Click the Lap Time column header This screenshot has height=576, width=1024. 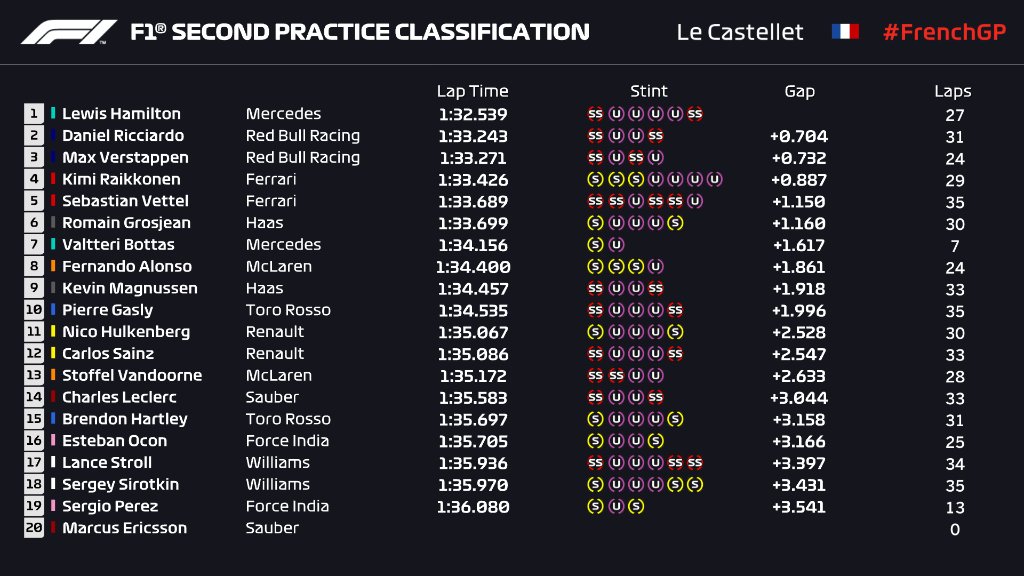pos(472,91)
